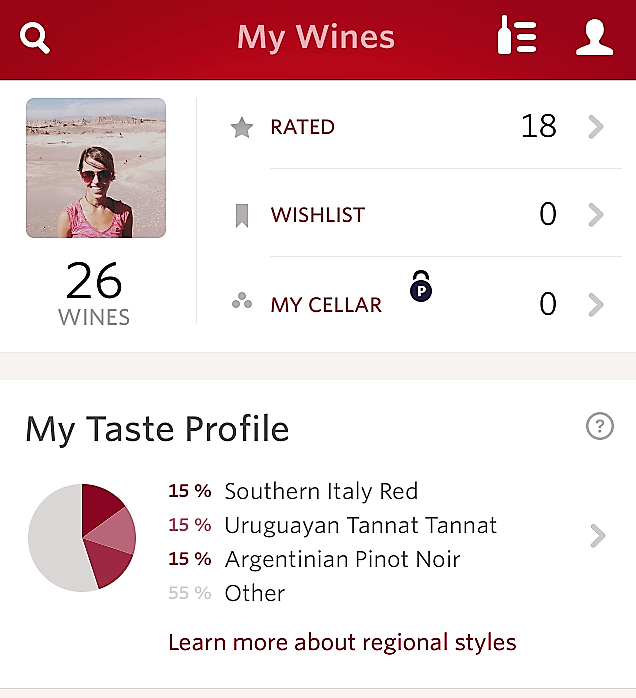Tap the three-dots My Cellar icon

[242, 302]
